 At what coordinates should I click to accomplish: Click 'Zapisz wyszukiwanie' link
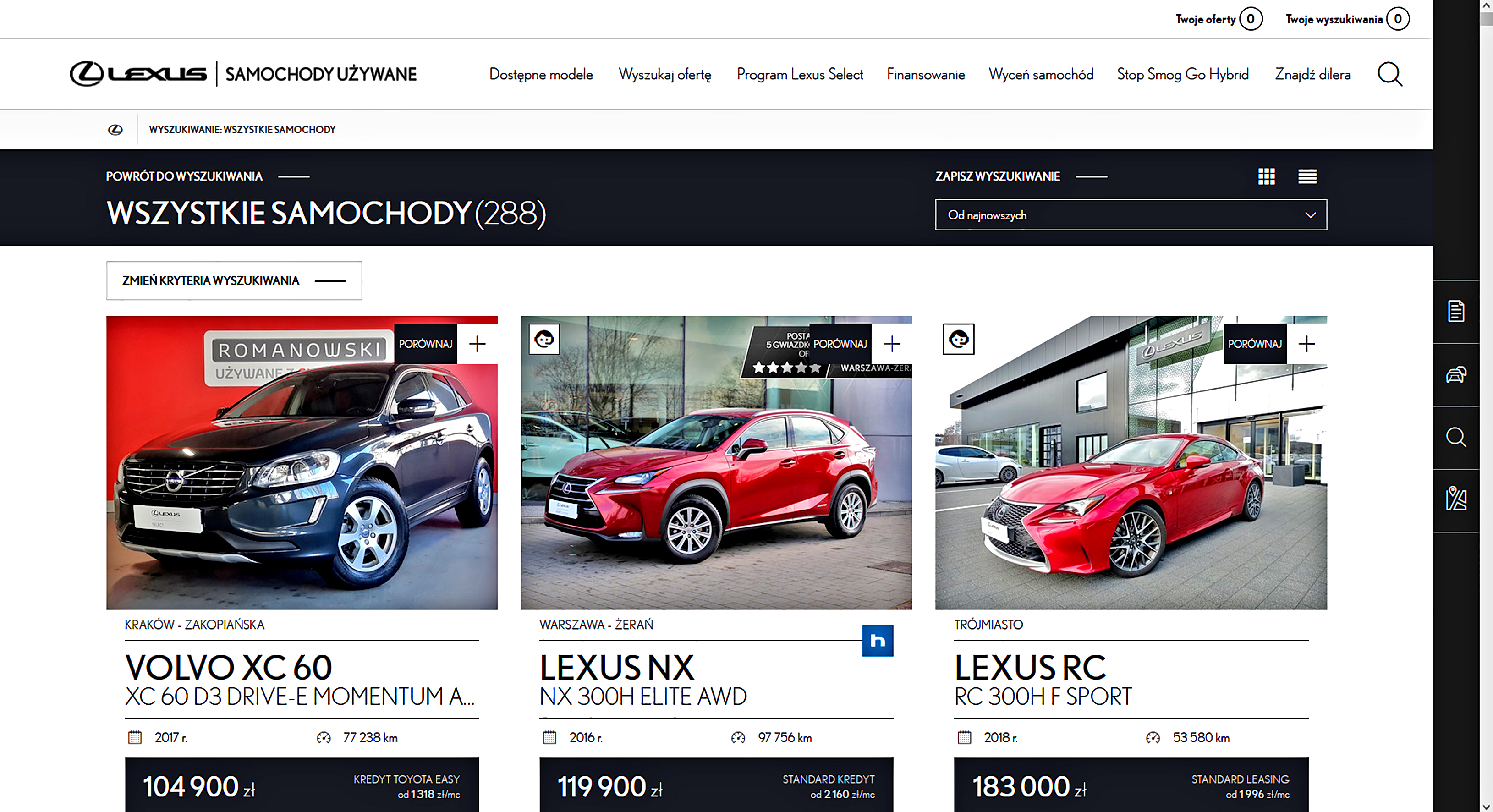point(998,176)
